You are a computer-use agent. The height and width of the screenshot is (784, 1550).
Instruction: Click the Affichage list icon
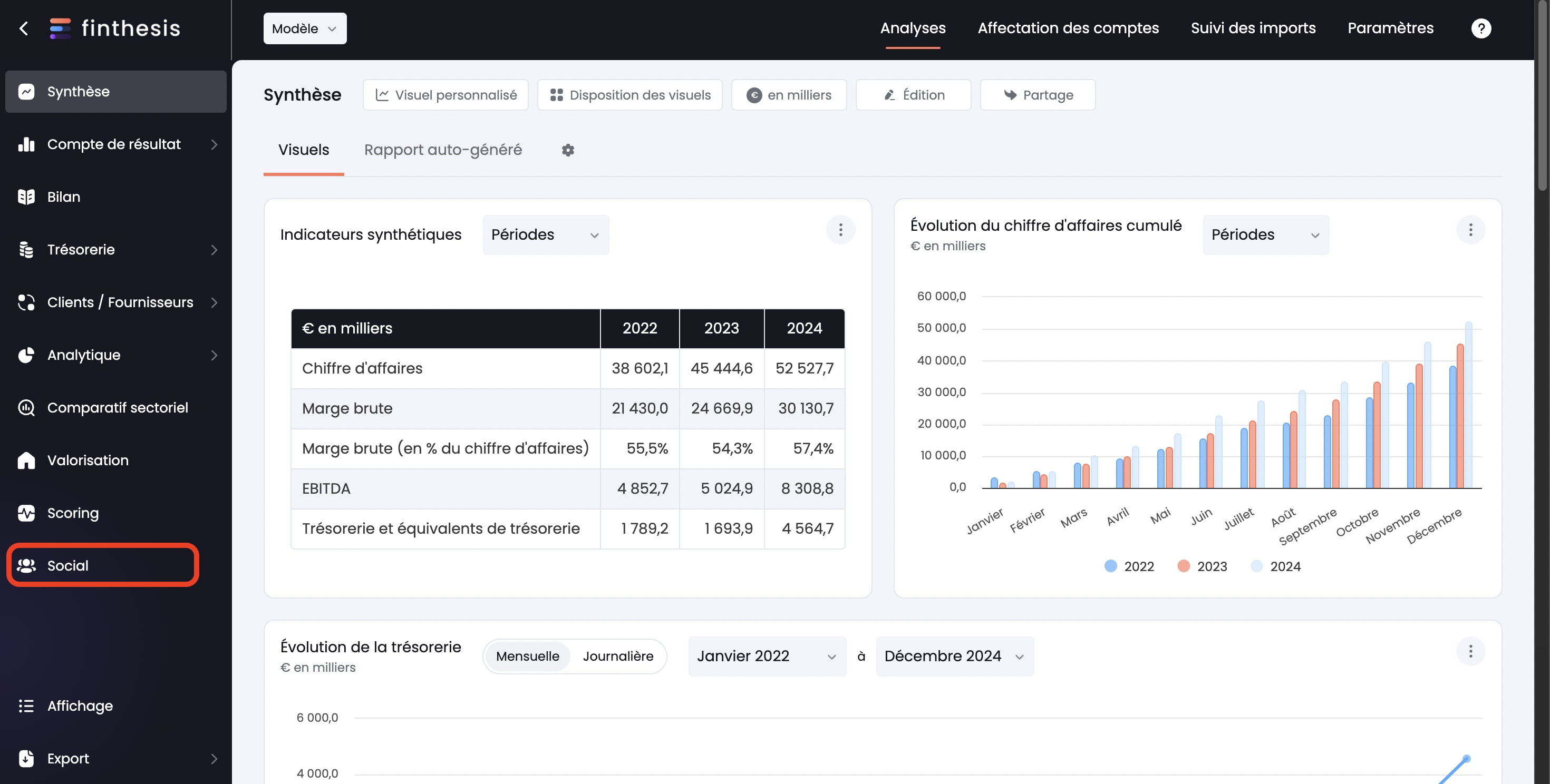[26, 706]
